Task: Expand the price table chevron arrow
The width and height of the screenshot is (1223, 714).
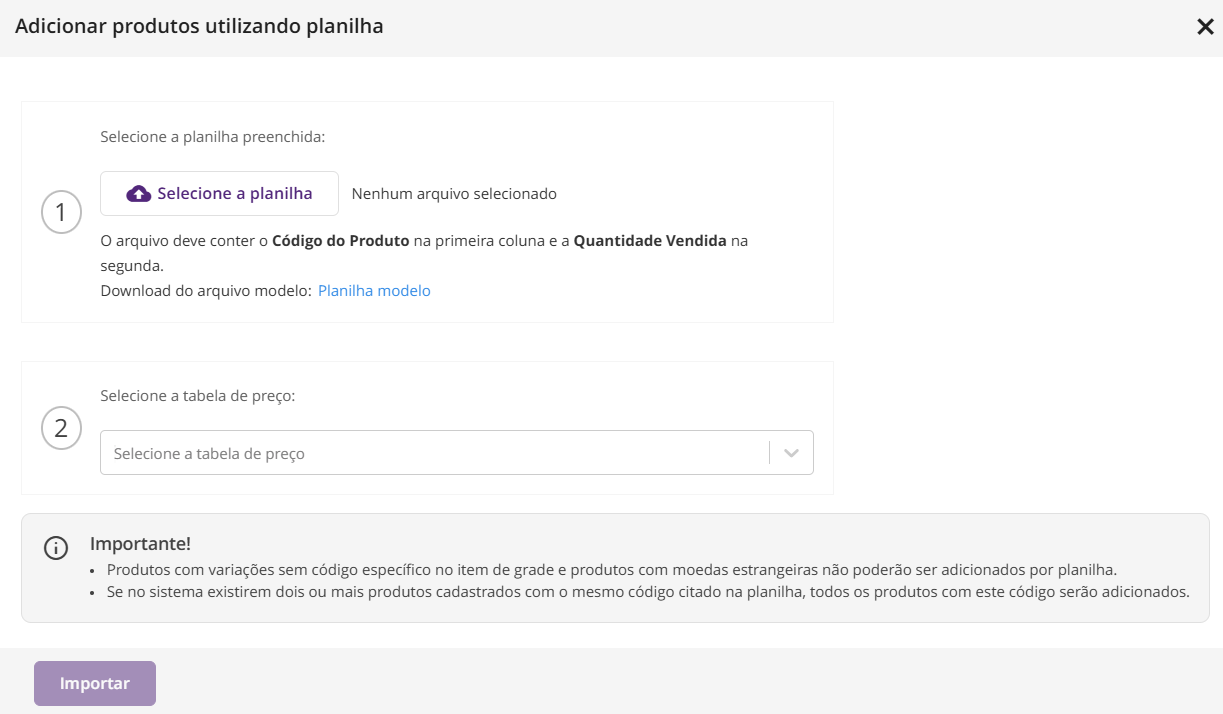Action: tap(792, 453)
